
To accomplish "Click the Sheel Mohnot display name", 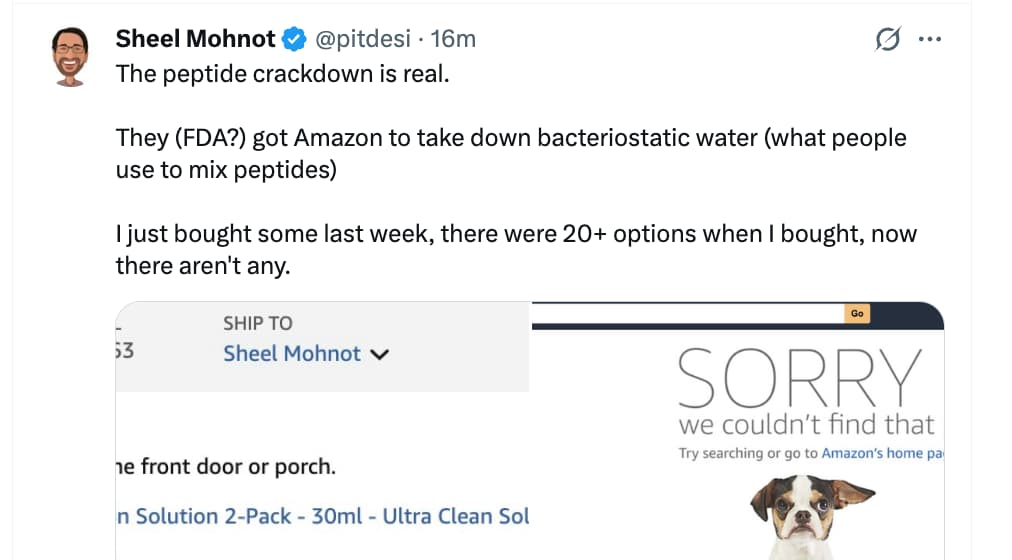I will click(195, 39).
